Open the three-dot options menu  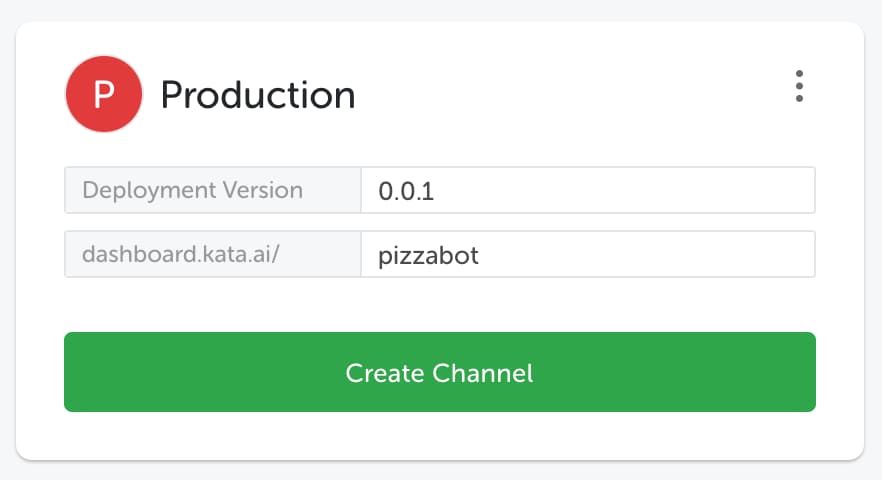click(x=799, y=86)
